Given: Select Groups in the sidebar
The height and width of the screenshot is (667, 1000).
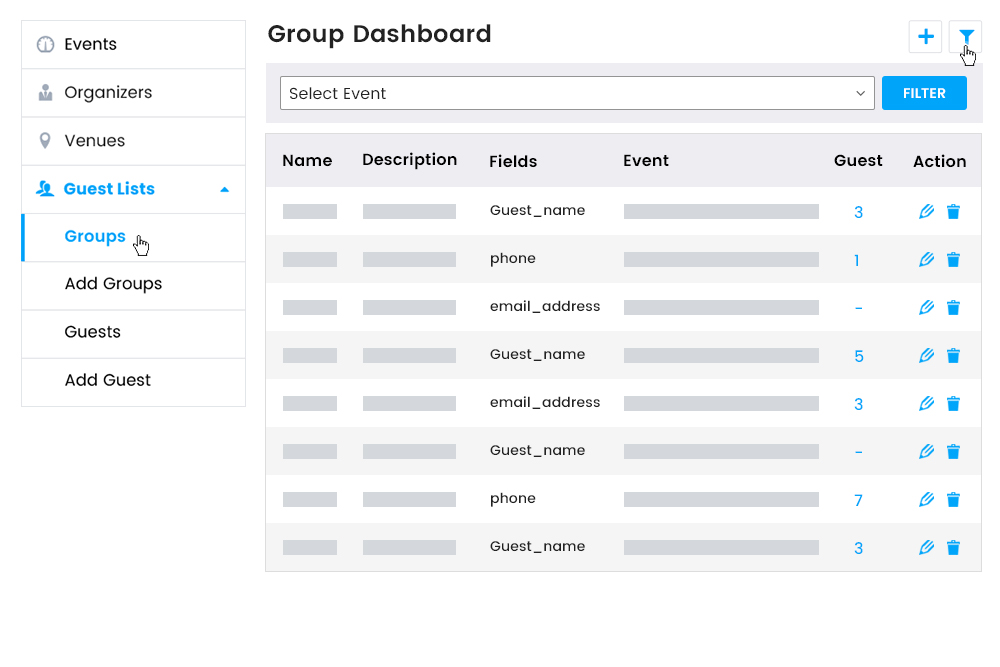Looking at the screenshot, I should (x=94, y=236).
